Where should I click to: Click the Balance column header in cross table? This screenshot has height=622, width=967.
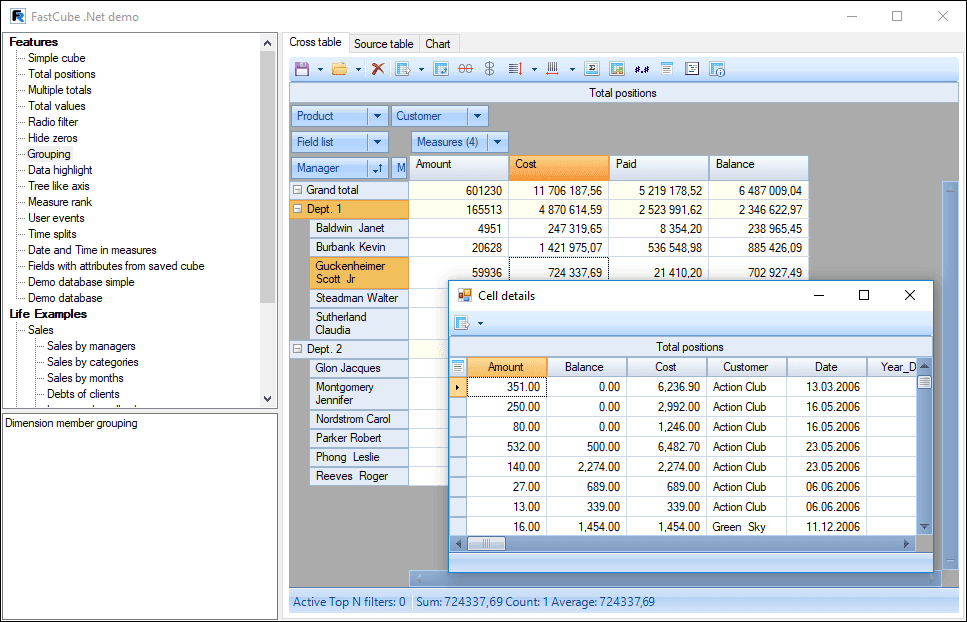759,168
